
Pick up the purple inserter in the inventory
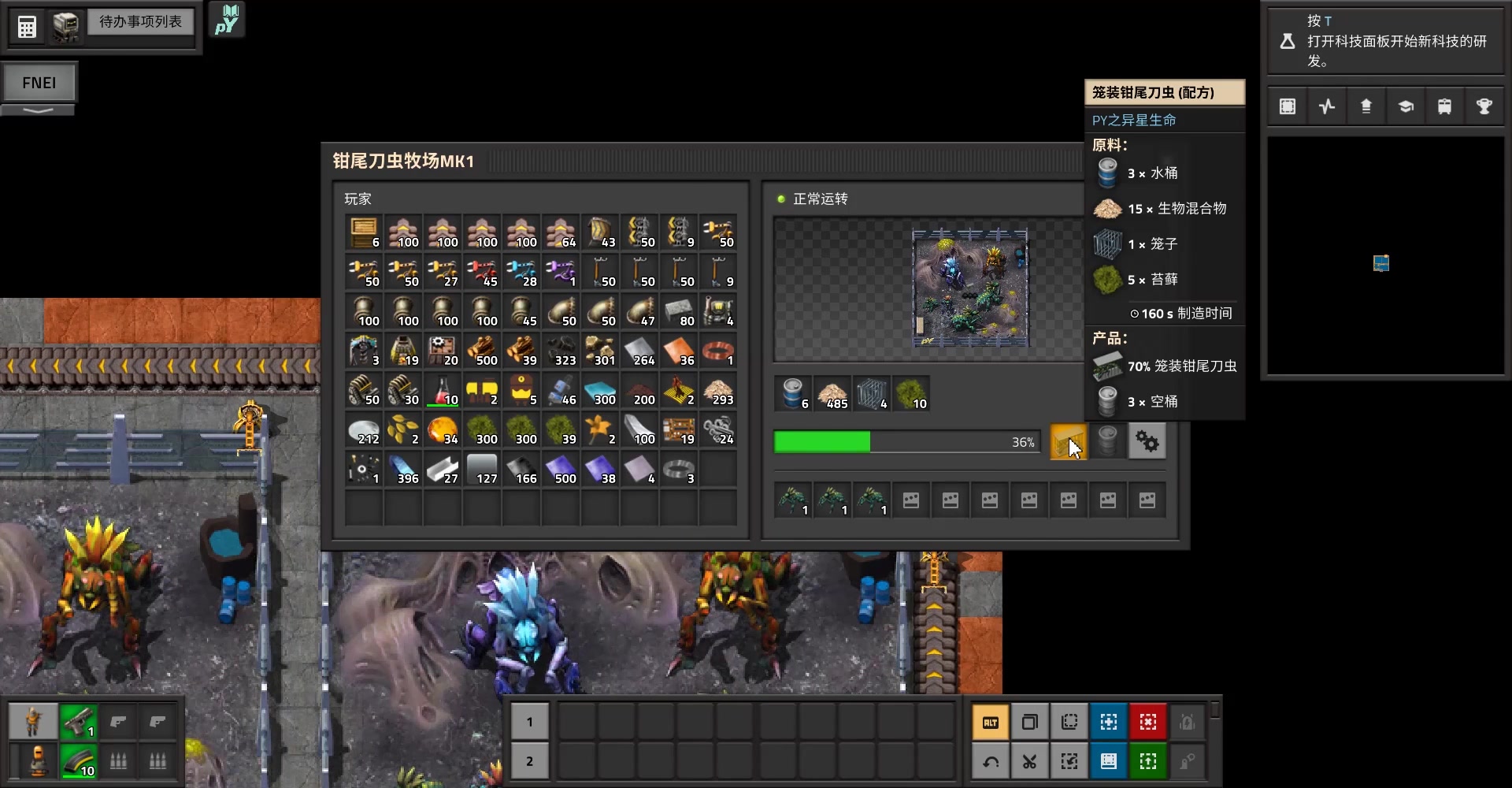pos(561,272)
